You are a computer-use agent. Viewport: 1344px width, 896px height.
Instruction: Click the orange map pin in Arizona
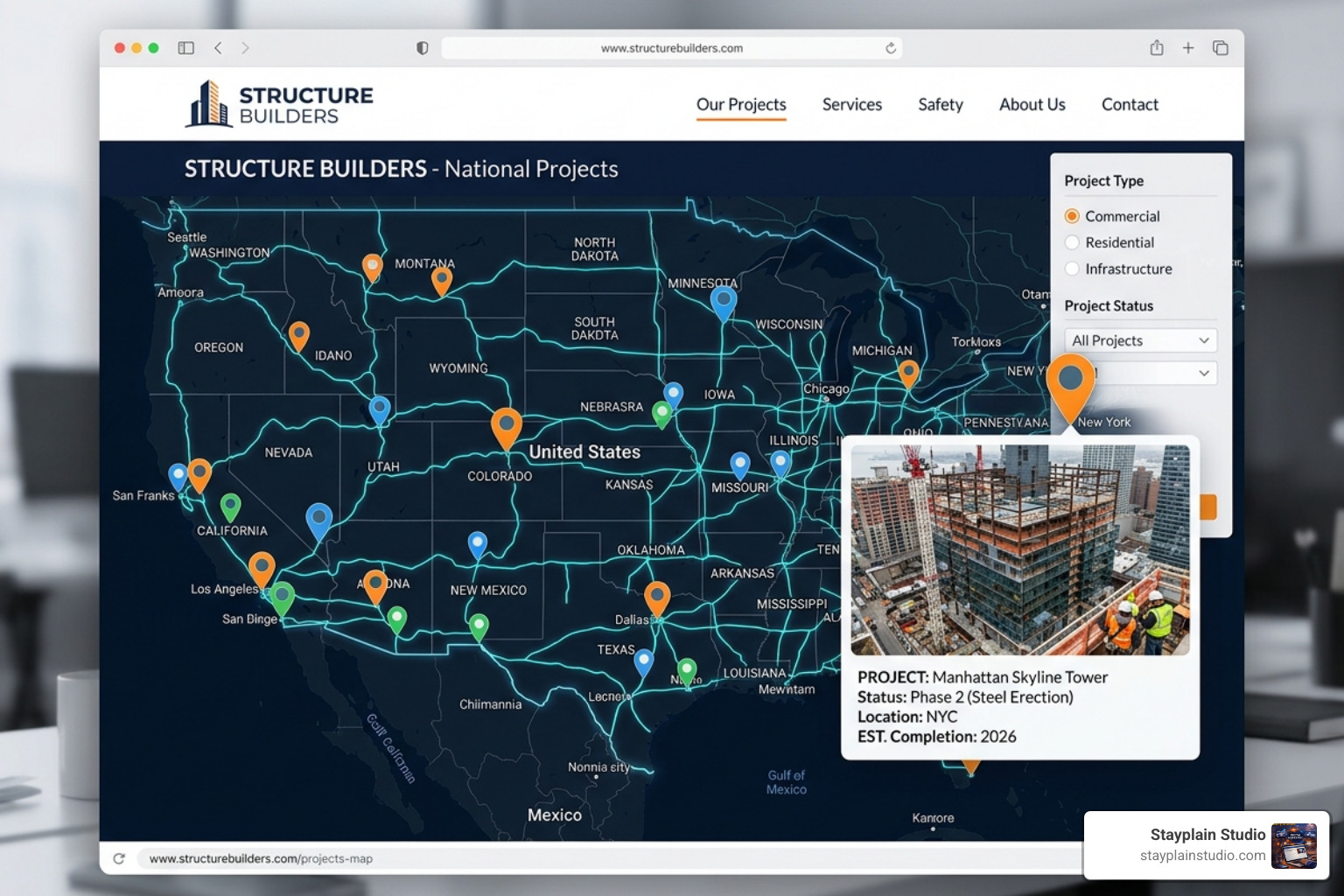tap(375, 587)
